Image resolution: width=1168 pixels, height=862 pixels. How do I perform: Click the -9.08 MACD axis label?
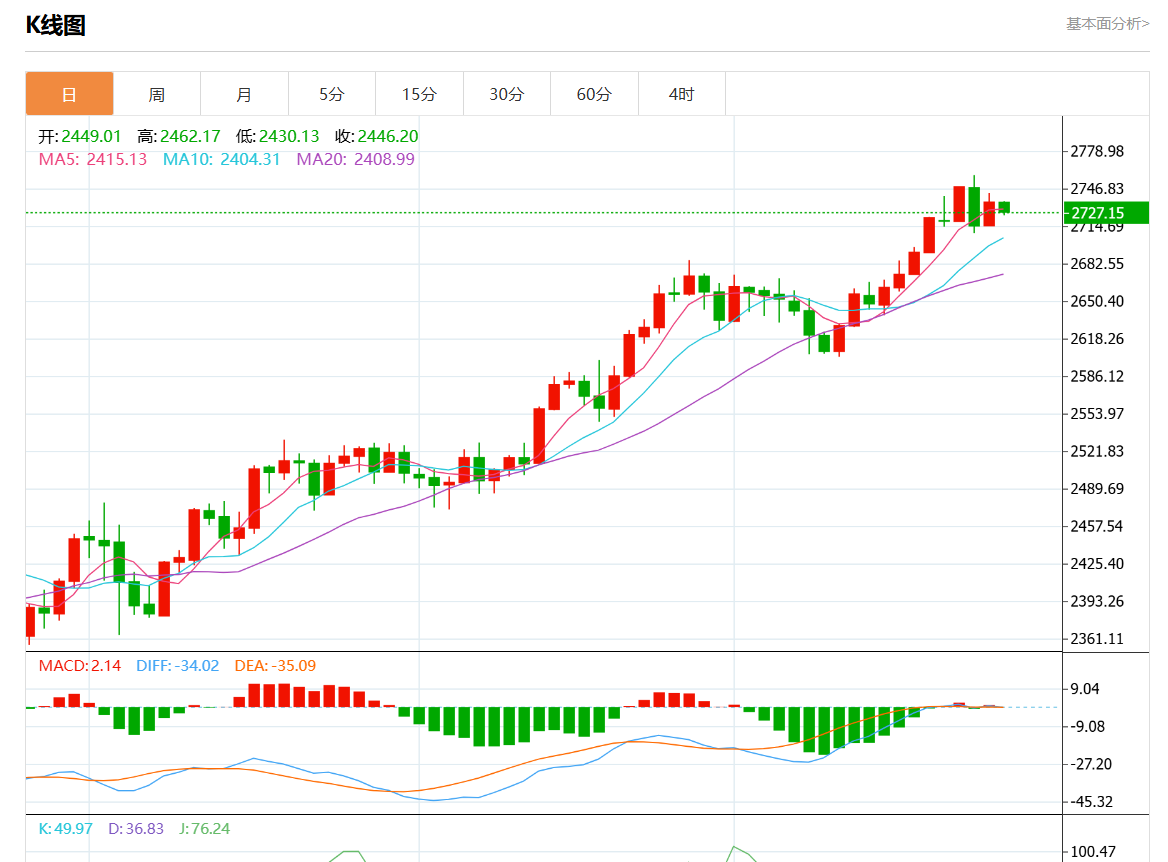pos(1088,726)
